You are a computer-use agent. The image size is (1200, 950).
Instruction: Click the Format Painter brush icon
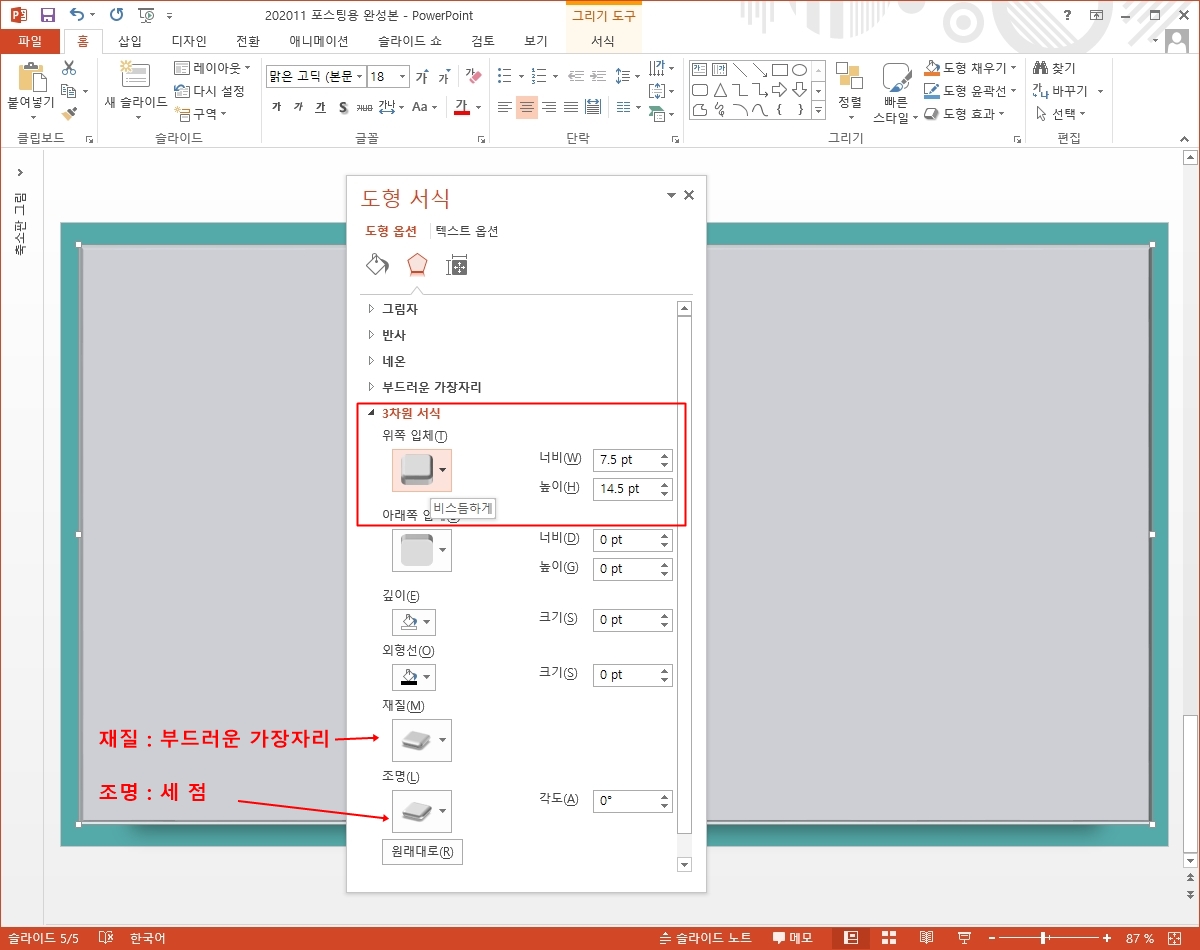(x=69, y=114)
